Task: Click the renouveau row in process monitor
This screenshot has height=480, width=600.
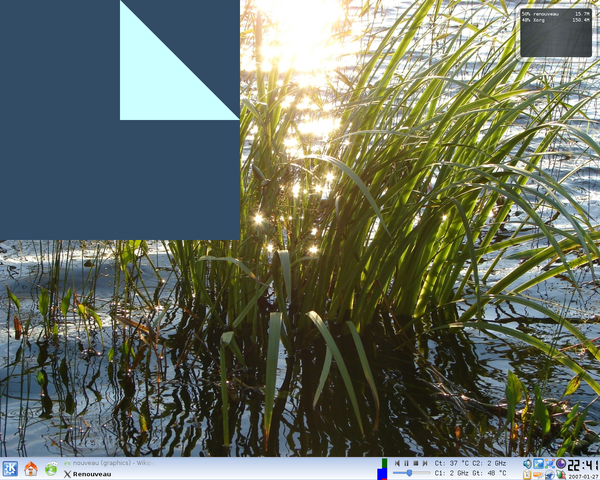Action: 555,14
